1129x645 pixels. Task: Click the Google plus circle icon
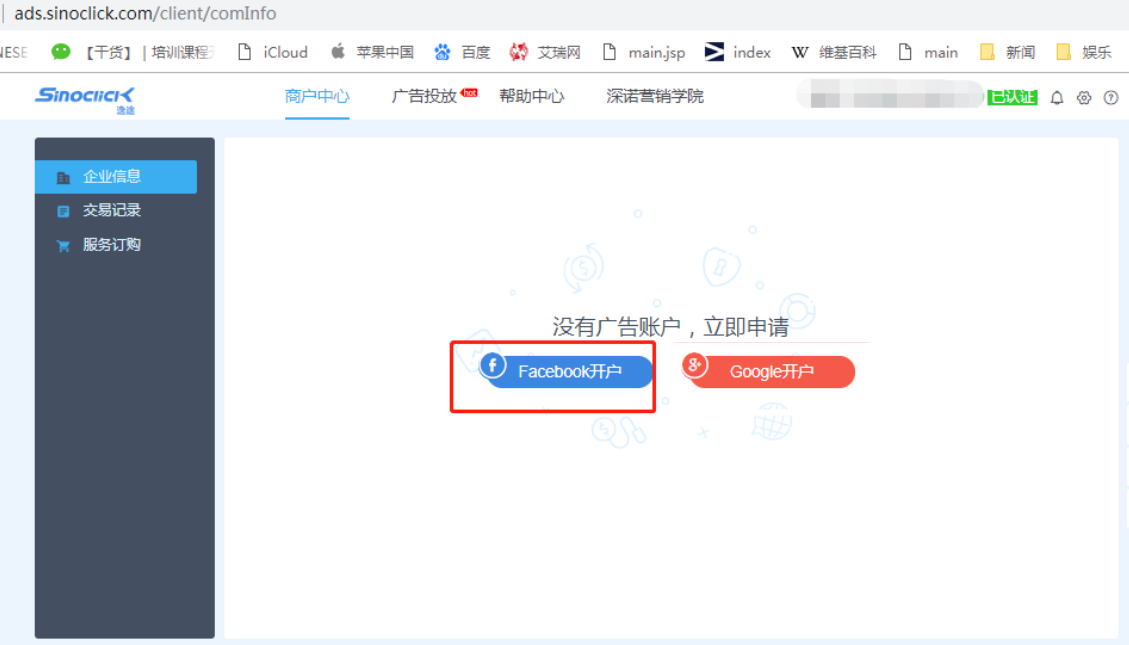(695, 366)
